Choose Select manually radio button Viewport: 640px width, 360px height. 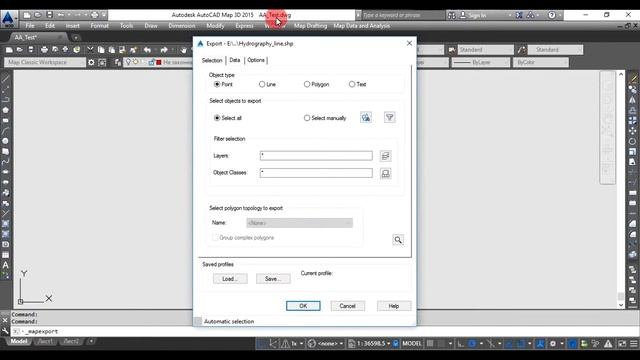[307, 118]
